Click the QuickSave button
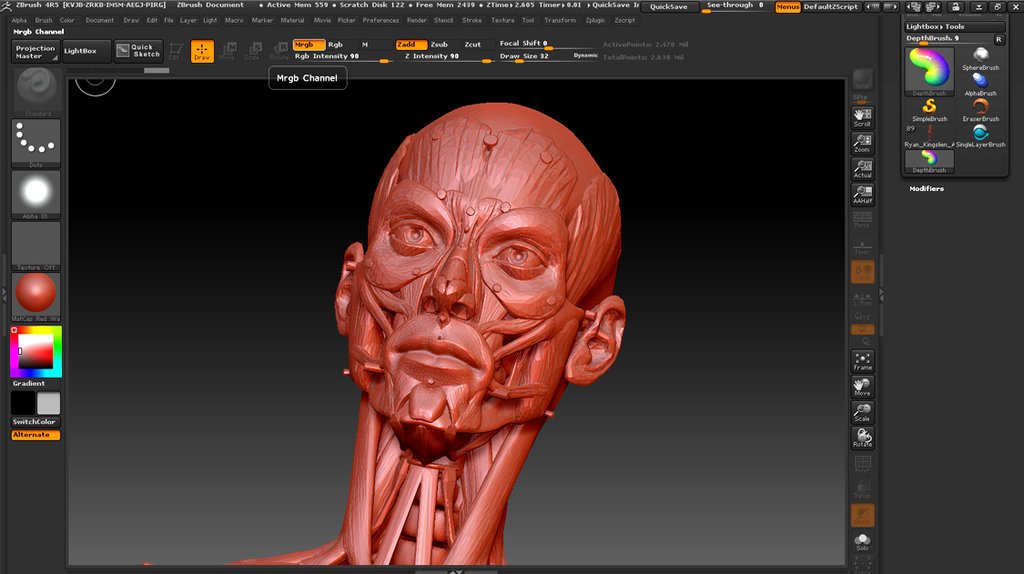The width and height of the screenshot is (1024, 574). pos(669,7)
